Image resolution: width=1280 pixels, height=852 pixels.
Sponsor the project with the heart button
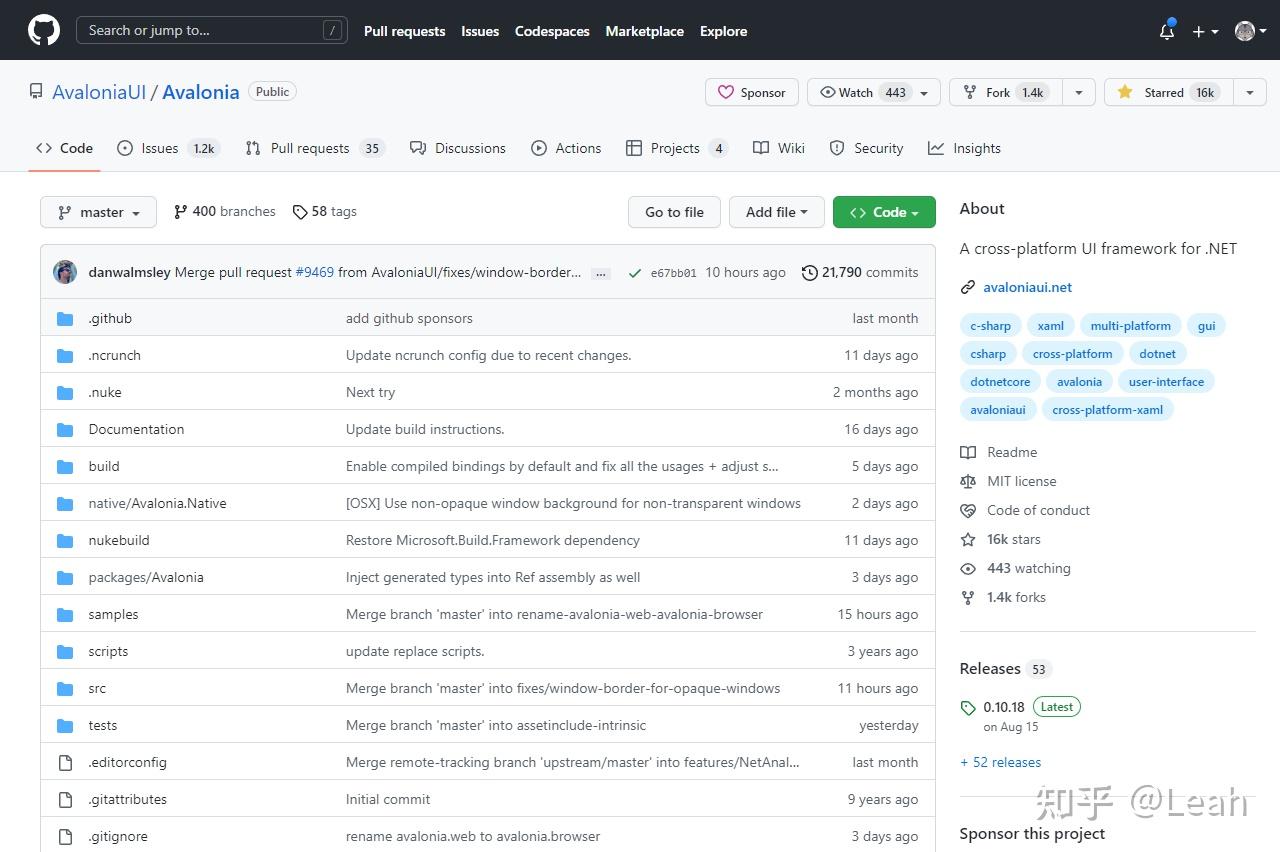[752, 92]
